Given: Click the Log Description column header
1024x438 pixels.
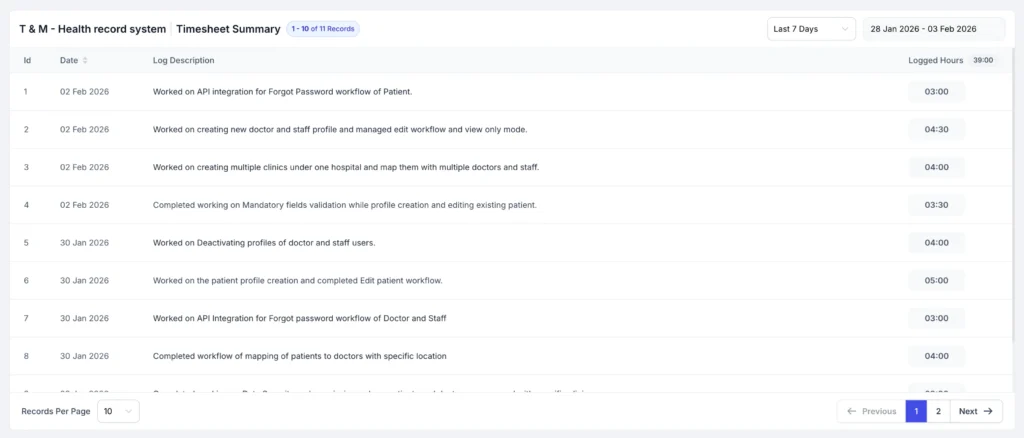Looking at the screenshot, I should [183, 61].
